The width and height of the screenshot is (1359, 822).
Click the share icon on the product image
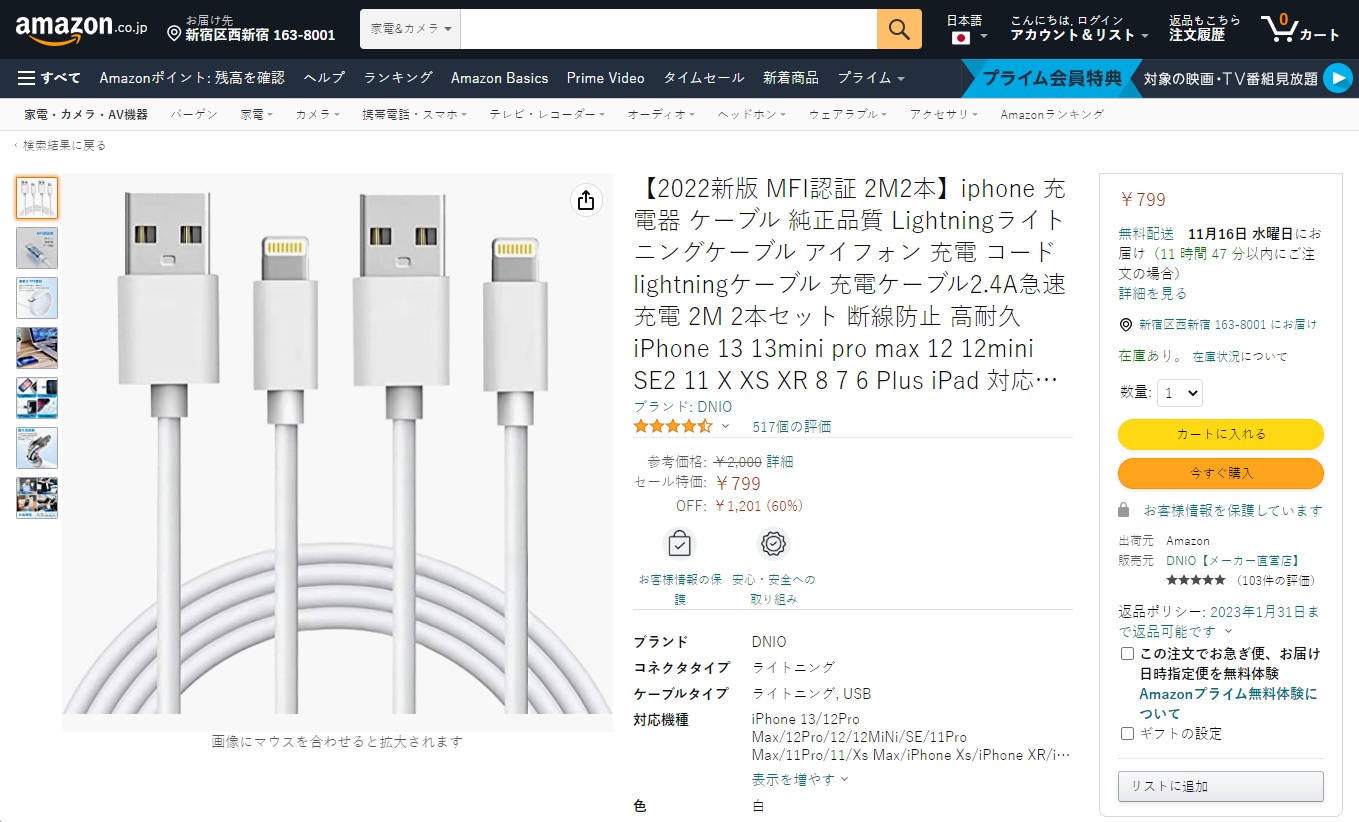tap(585, 200)
